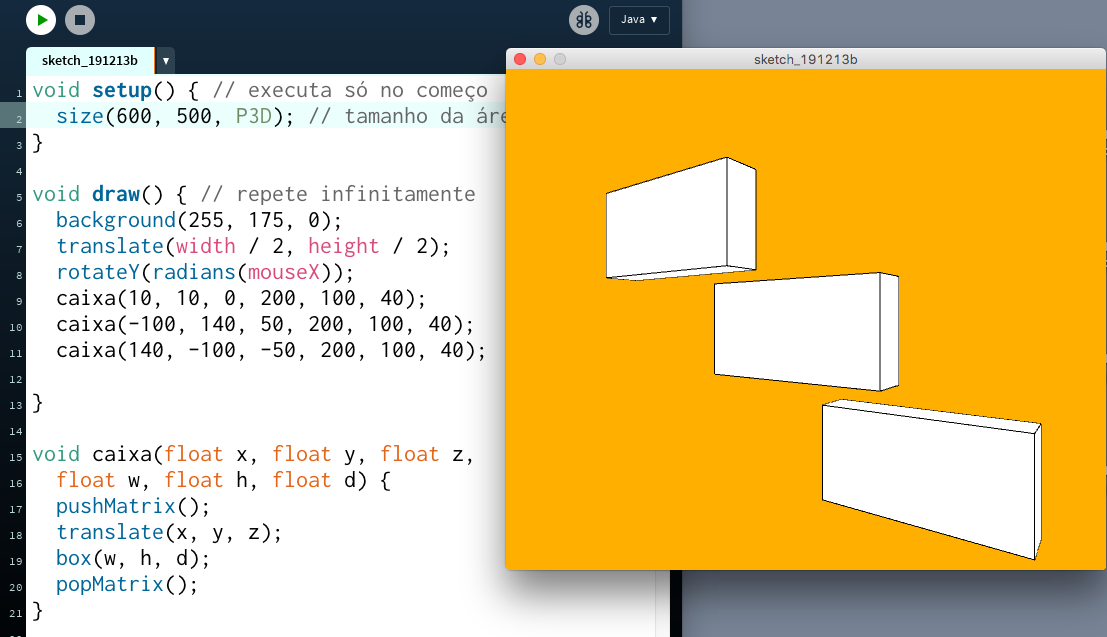Click the orange canvas background
This screenshot has width=1107, height=637.
600,450
